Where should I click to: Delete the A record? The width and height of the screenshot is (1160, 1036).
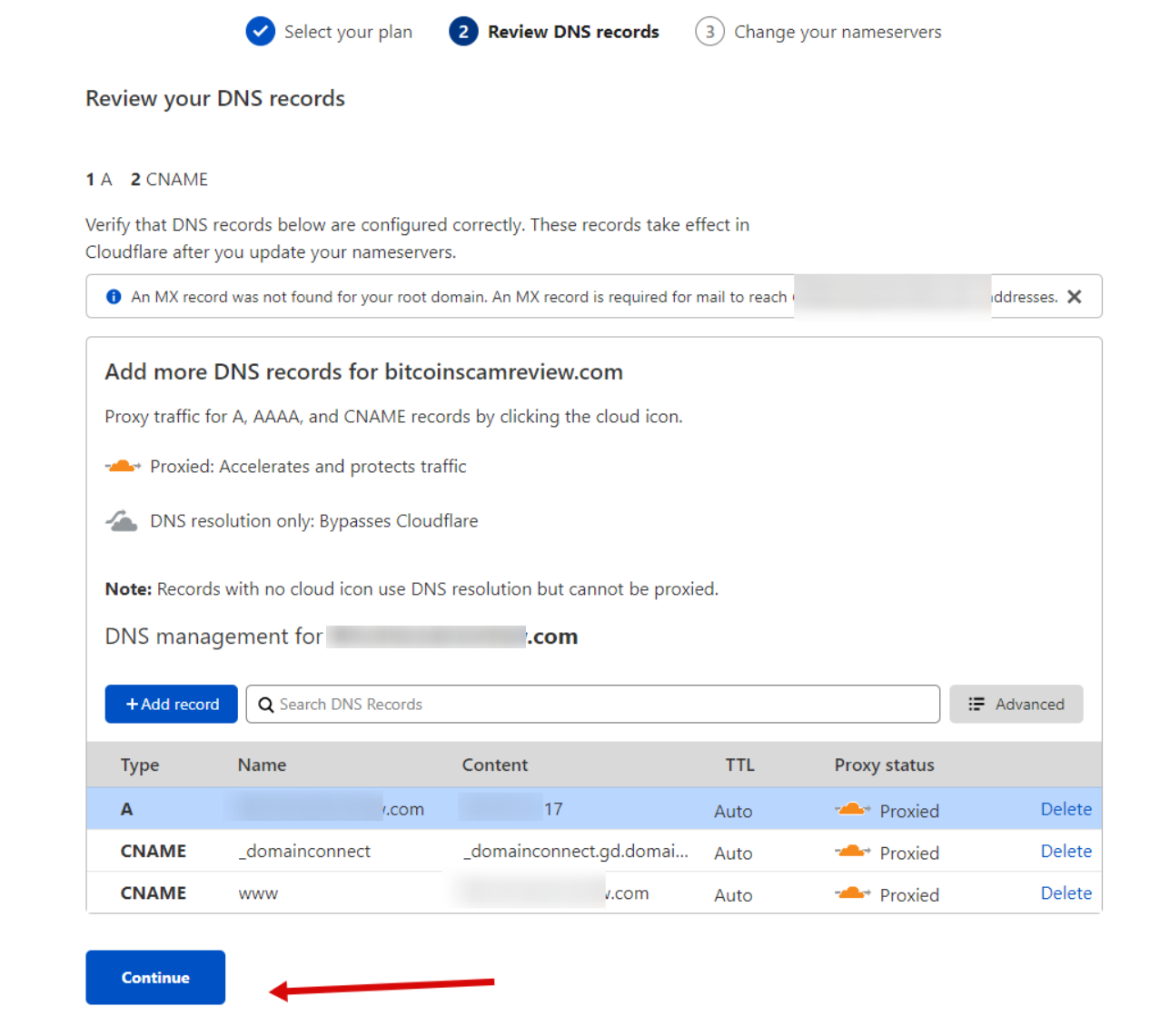(1066, 809)
